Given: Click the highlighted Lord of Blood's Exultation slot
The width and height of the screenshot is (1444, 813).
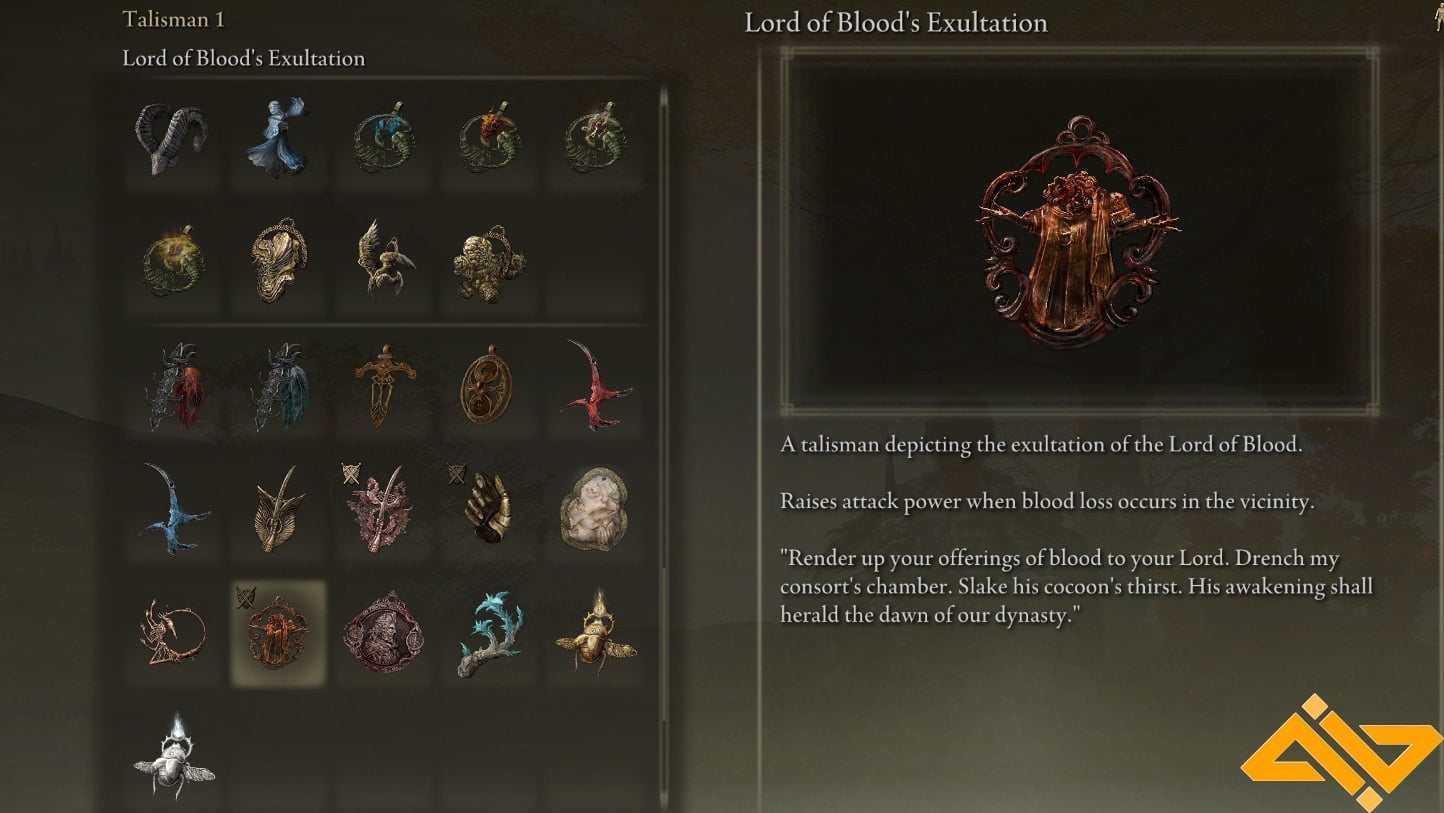Looking at the screenshot, I should pos(279,633).
